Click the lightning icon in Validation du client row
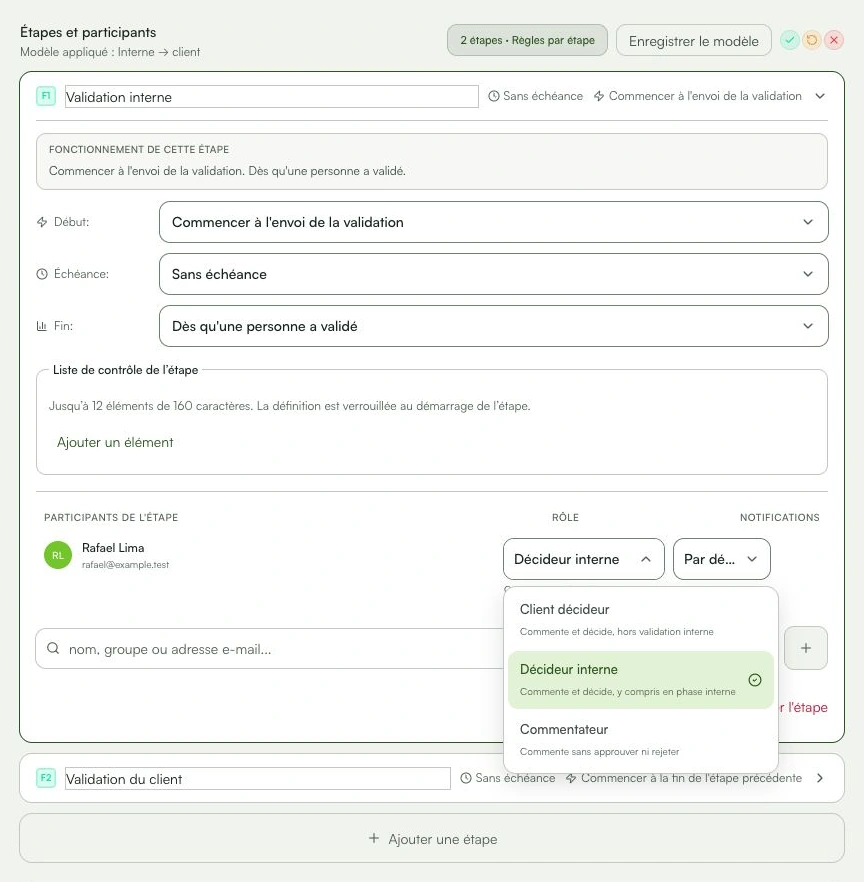The width and height of the screenshot is (864, 882). coord(571,778)
